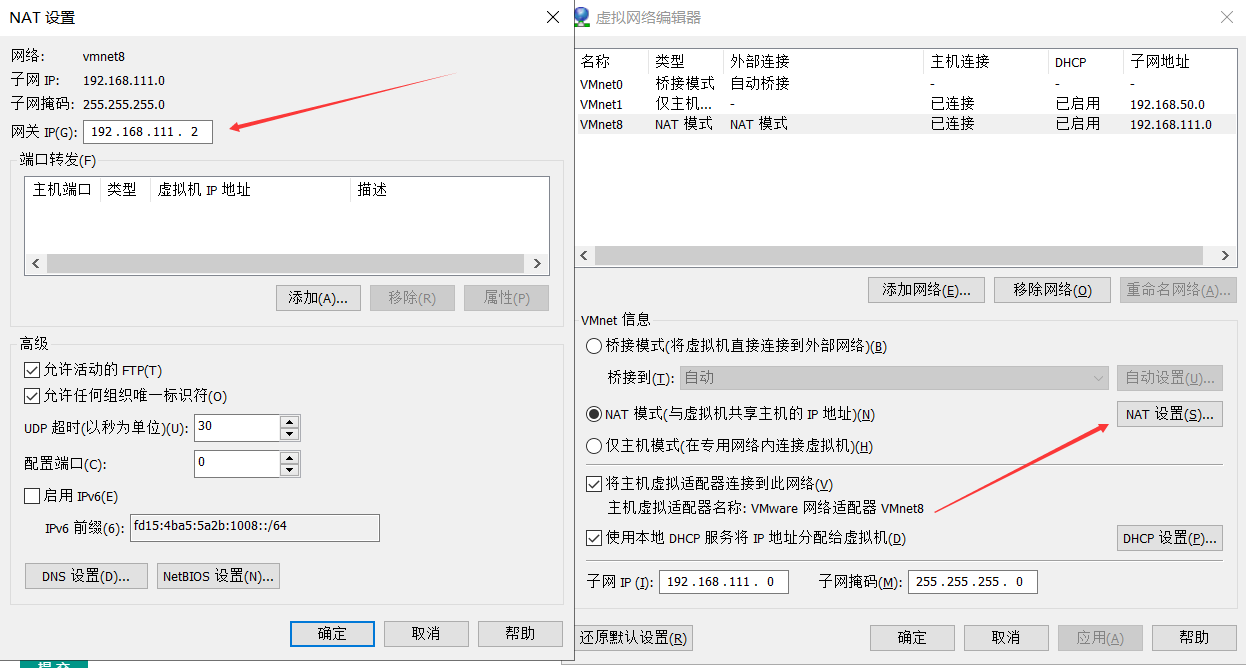Click 添加网络 button
This screenshot has width=1246, height=668.
[926, 290]
